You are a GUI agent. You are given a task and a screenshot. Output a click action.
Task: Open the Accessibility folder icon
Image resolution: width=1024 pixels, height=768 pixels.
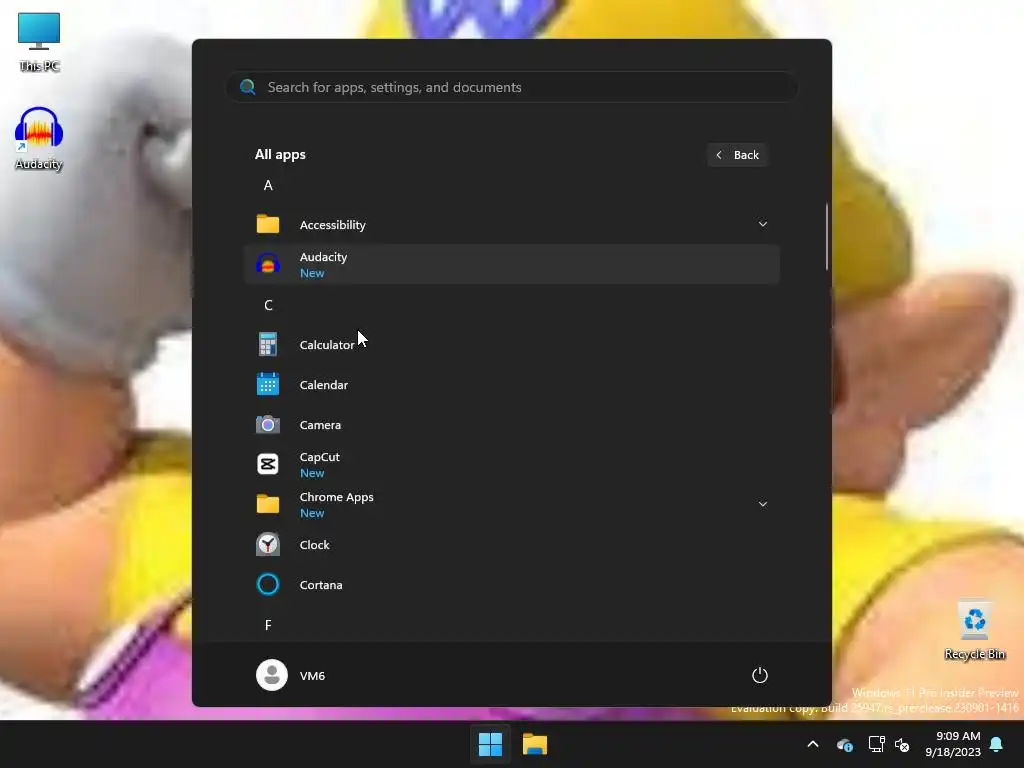[x=268, y=224]
